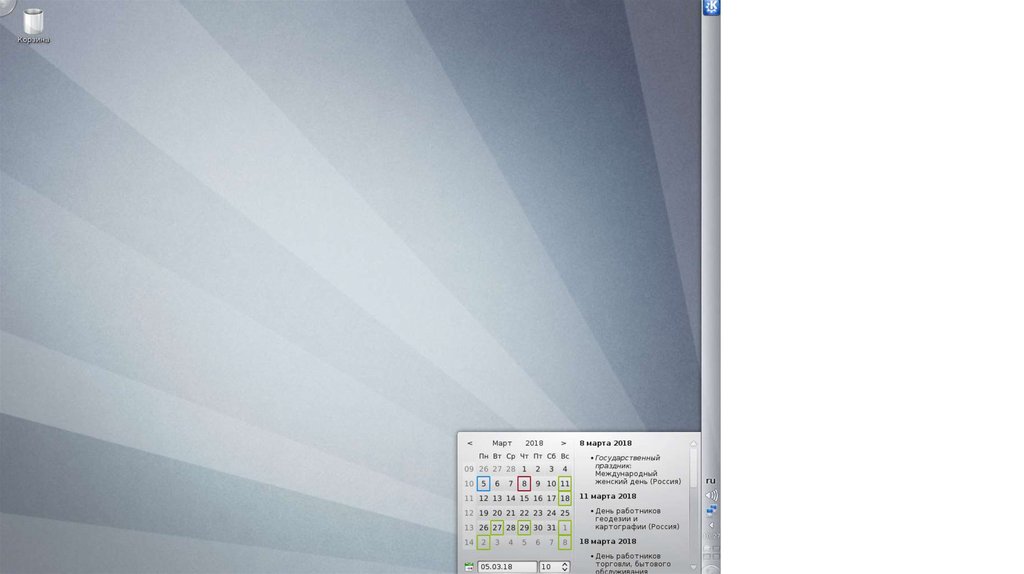This screenshot has width=1024, height=574.
Task: Click the events list scrollbar thumb
Action: 694,468
